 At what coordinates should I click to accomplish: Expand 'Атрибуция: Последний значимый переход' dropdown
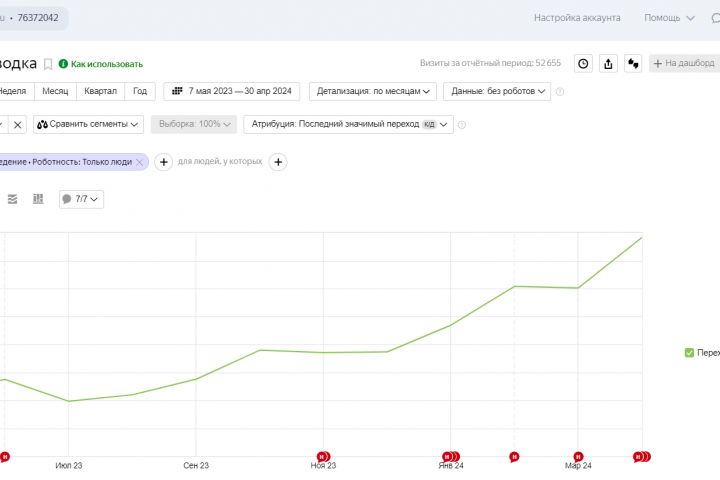click(349, 124)
